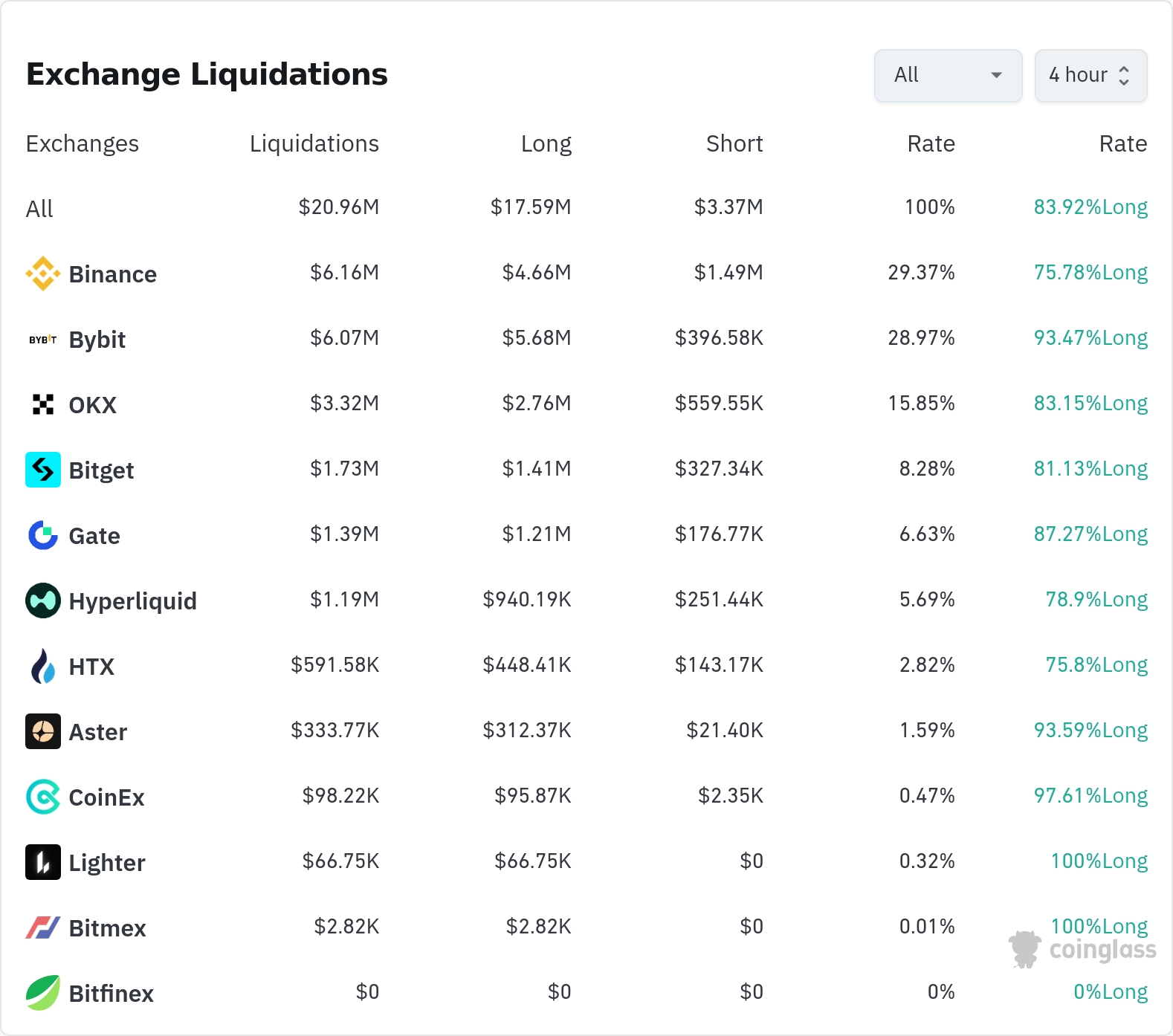The image size is (1173, 1036).
Task: Sort by the Short column header
Action: point(734,143)
